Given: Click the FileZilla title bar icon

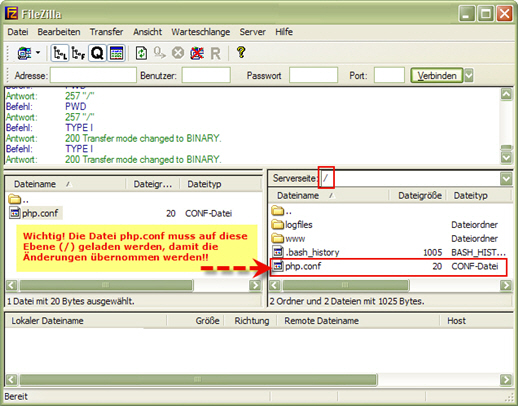Looking at the screenshot, I should click(x=11, y=14).
